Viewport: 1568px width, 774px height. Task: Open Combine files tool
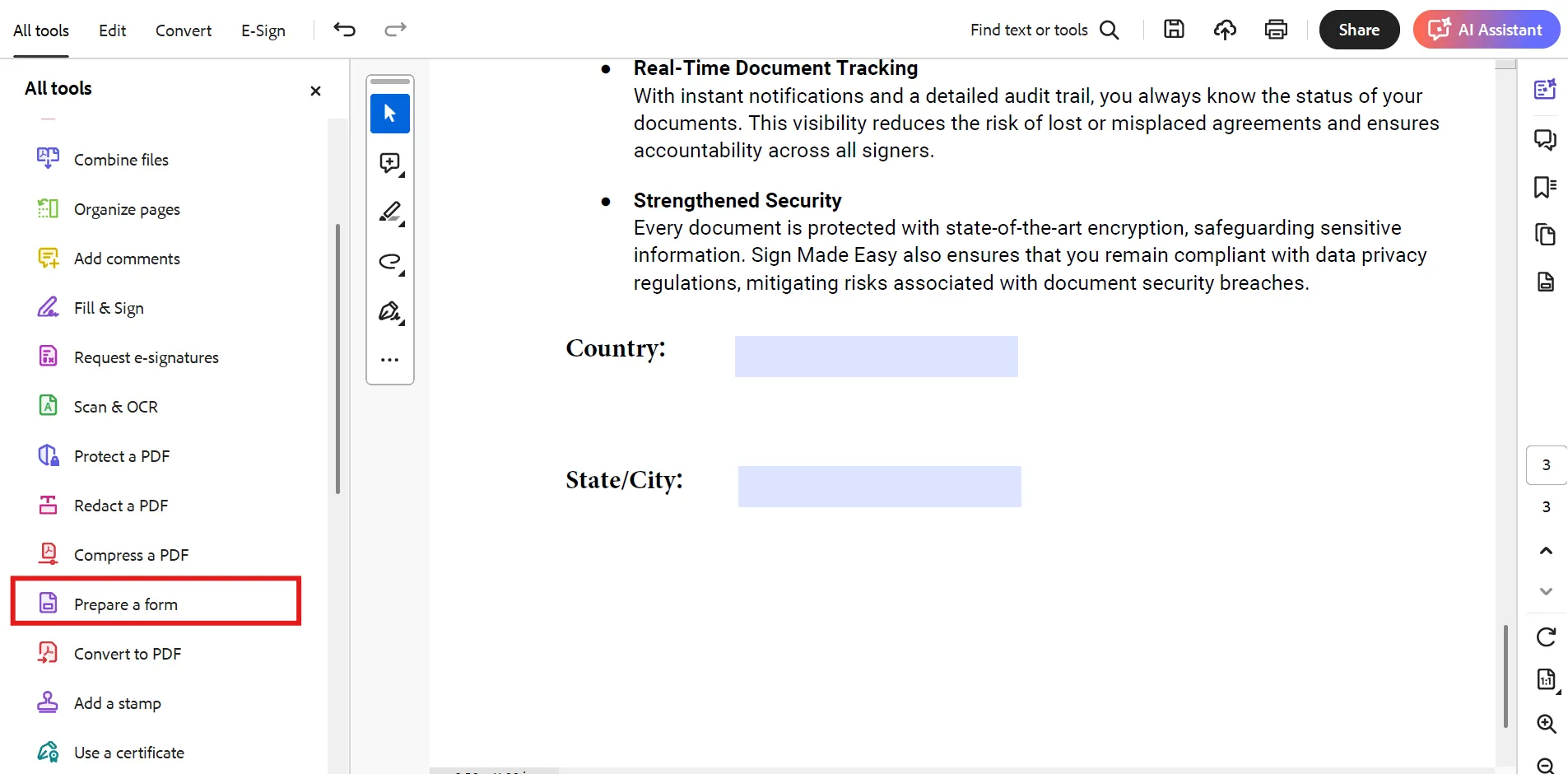tap(121, 160)
